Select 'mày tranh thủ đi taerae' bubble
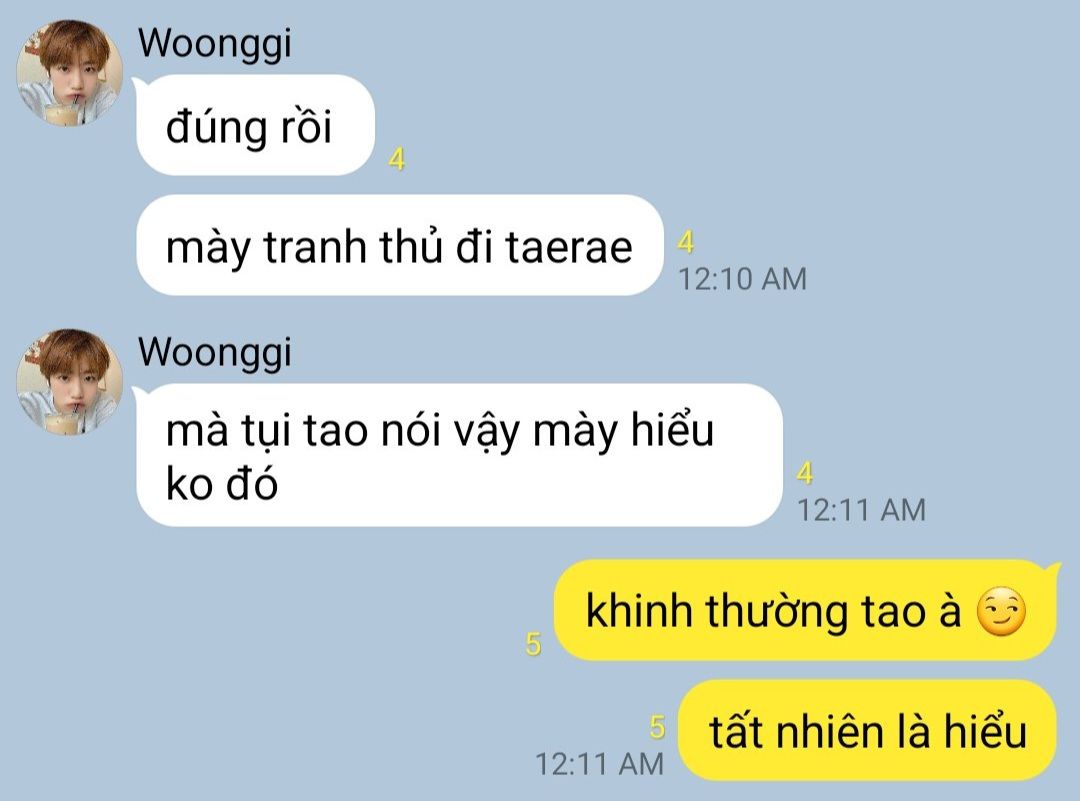The image size is (1080, 801). pos(399,245)
